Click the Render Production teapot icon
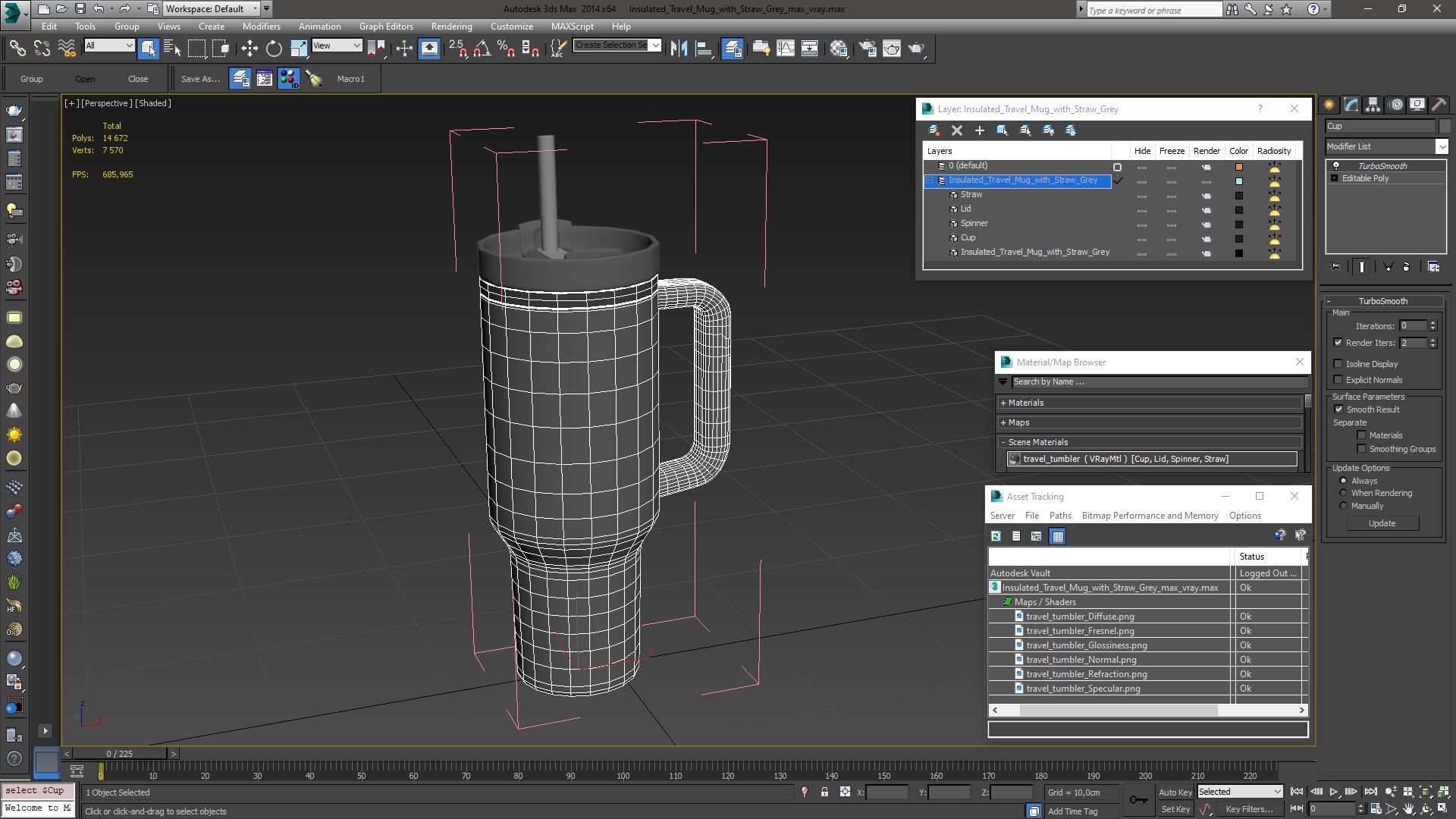The height and width of the screenshot is (819, 1456). pos(917,49)
